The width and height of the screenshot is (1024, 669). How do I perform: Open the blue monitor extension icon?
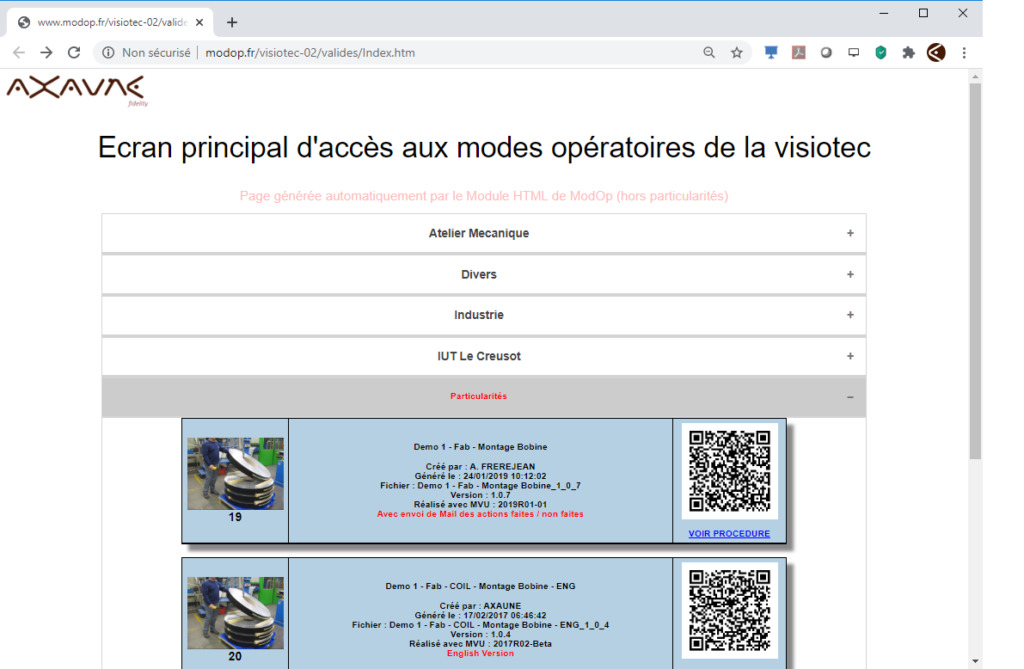(771, 53)
